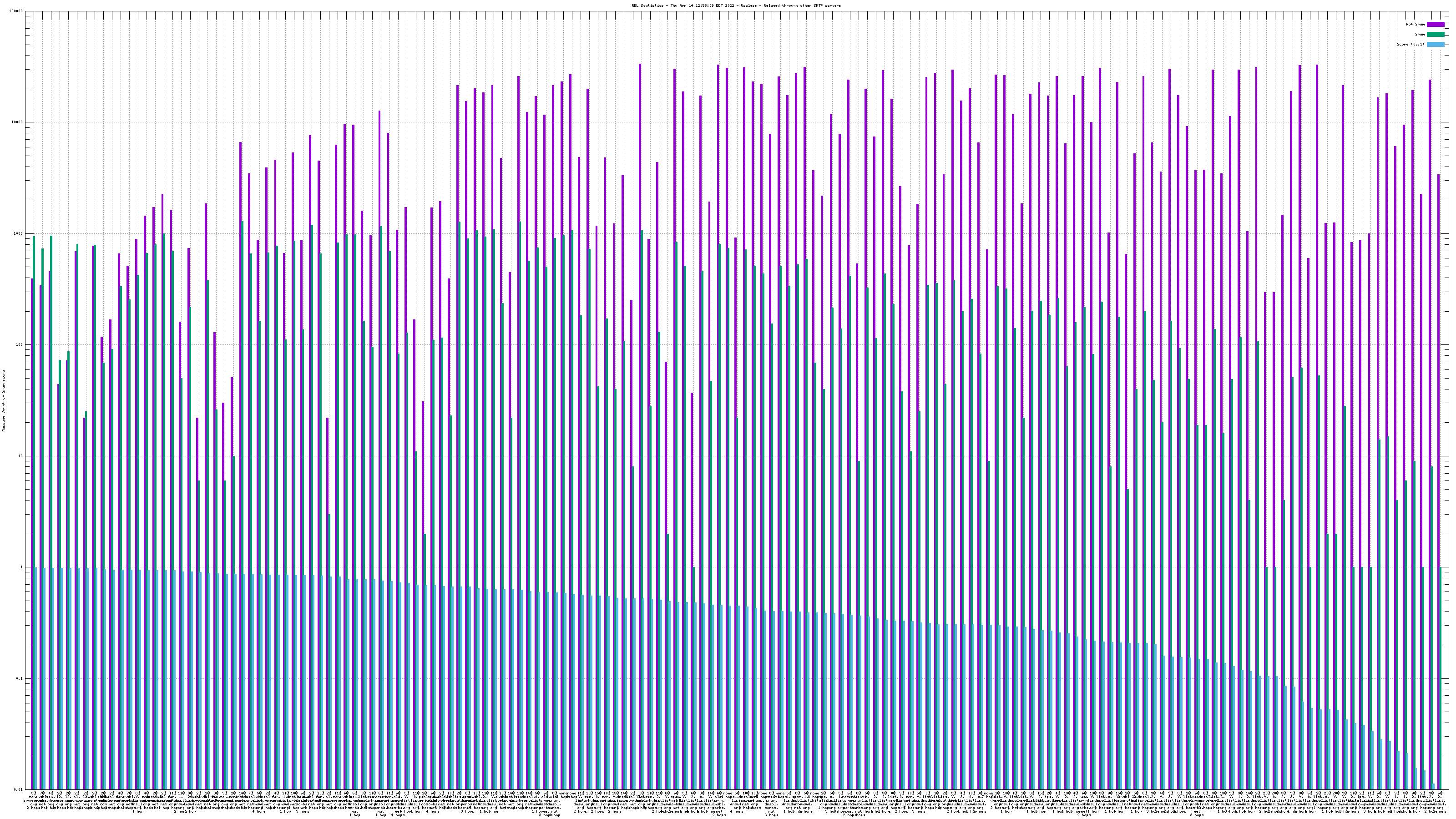Screen dimensions: 1456x819
Task: Click the 100000 y-axis tick label
Action: click(16, 11)
